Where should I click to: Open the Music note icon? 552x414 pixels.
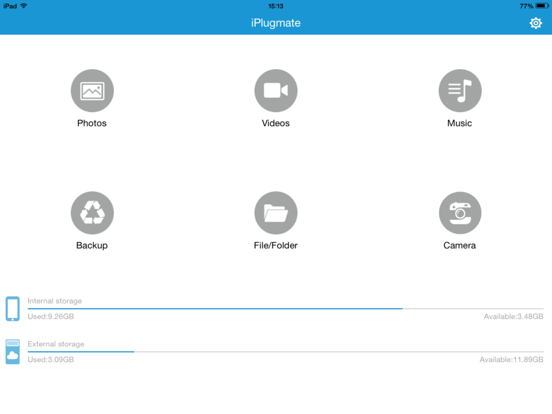pyautogui.click(x=460, y=90)
